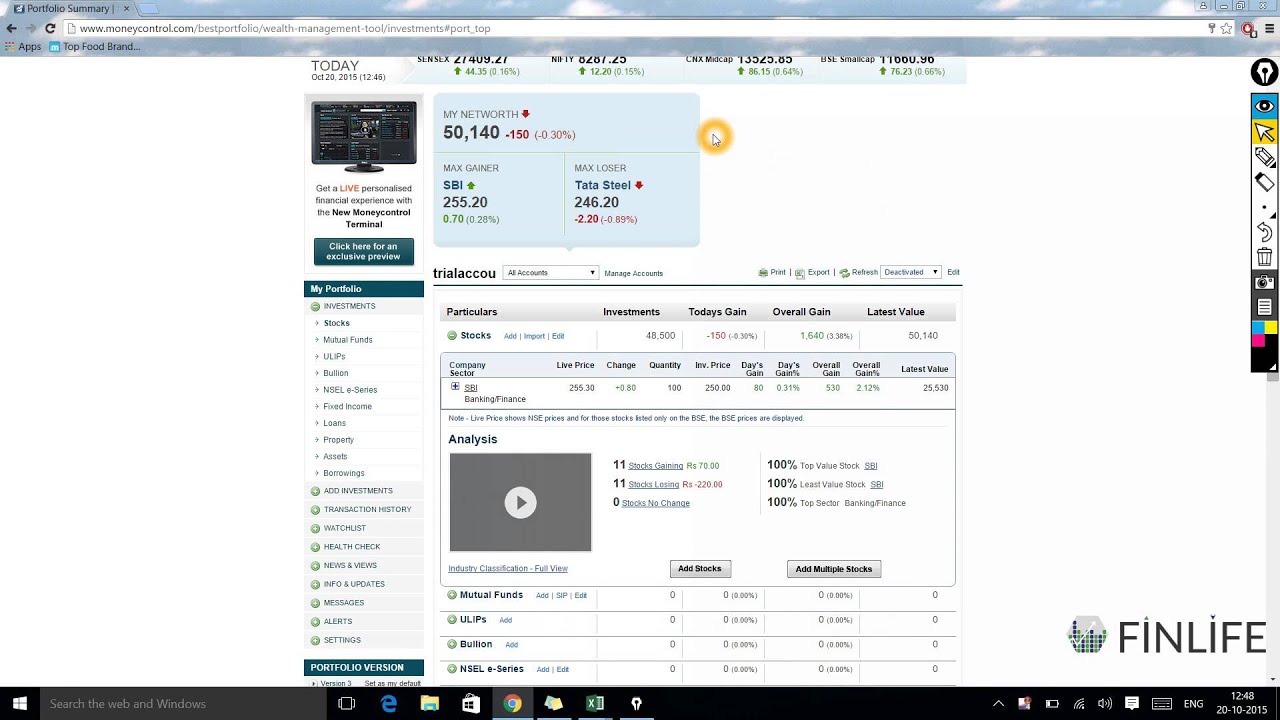This screenshot has height=720, width=1280.
Task: Open File Explorer from taskbar
Action: [x=430, y=704]
